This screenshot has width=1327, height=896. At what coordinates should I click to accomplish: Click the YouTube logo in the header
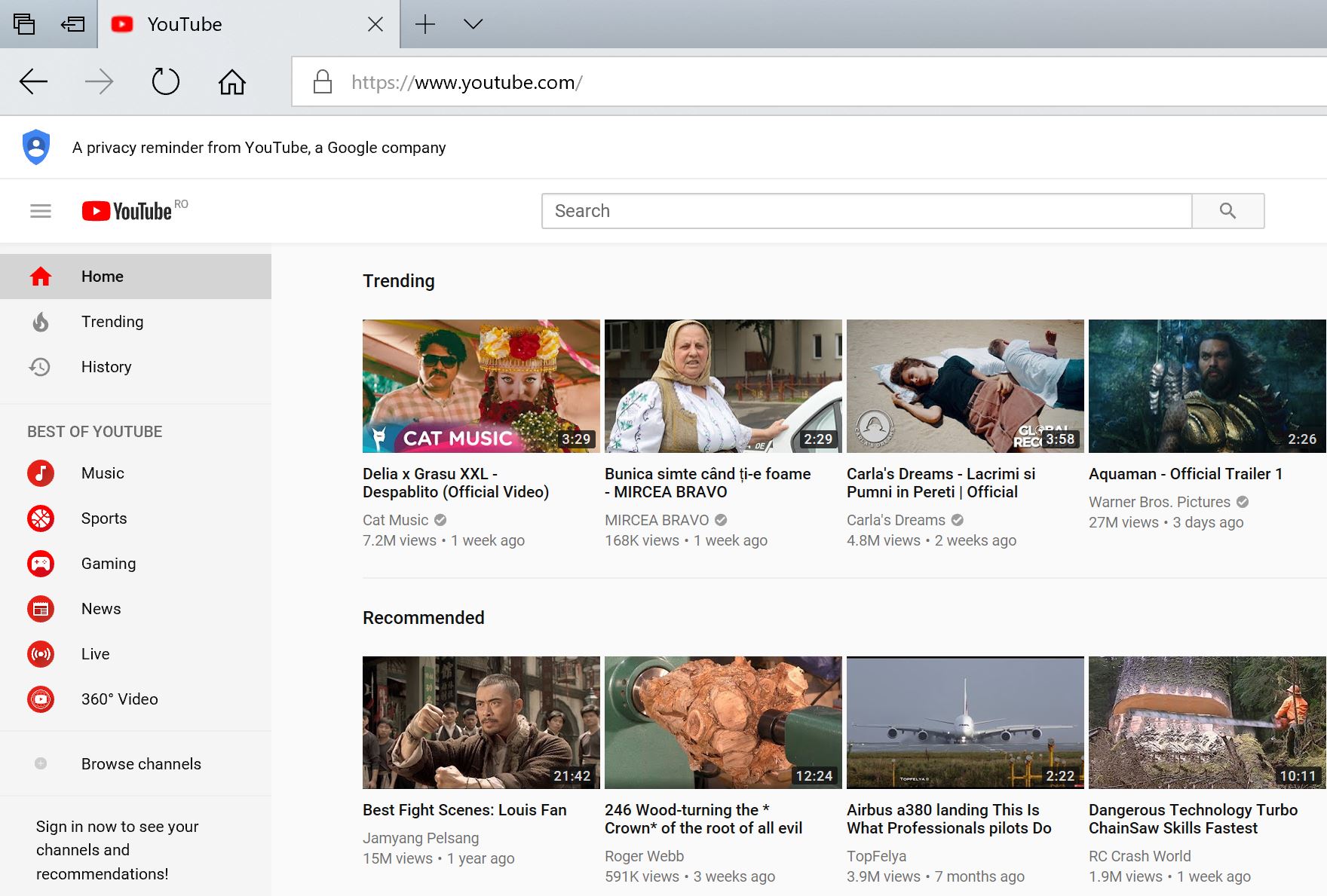click(x=127, y=211)
